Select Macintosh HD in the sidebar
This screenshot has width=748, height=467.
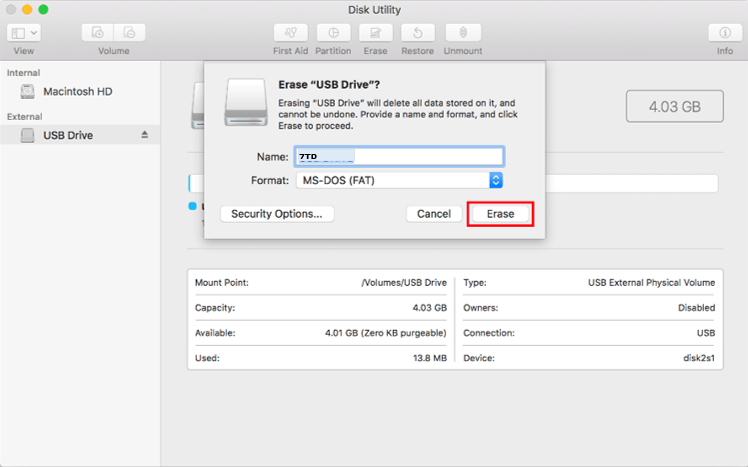[80, 92]
